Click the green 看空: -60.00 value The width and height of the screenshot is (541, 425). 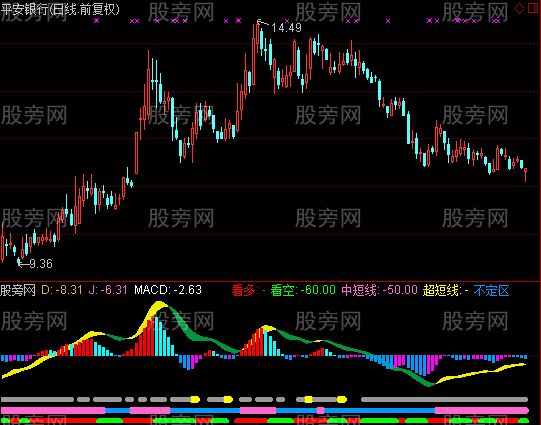coord(303,290)
